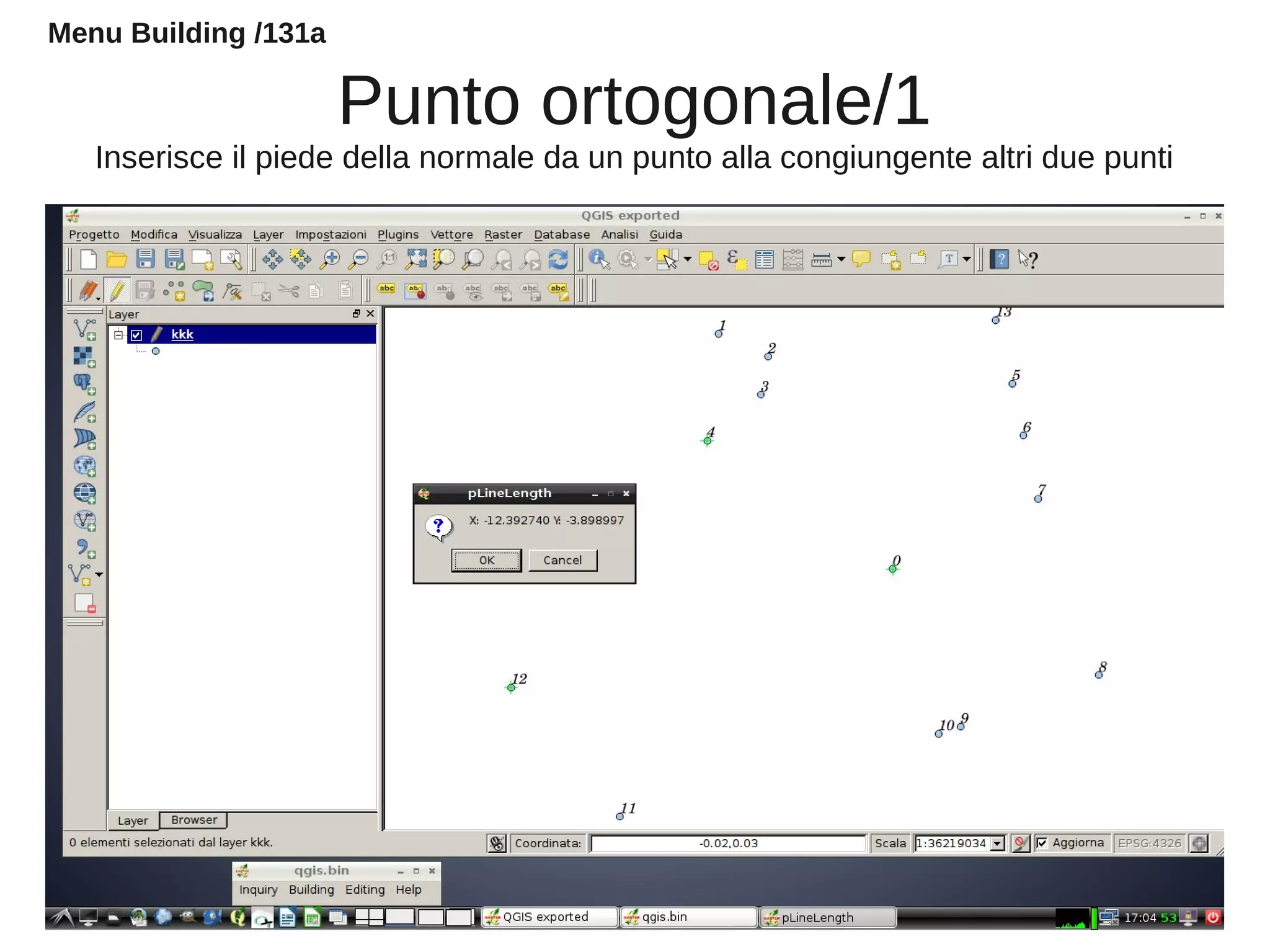Collapse the kkk layer tree node
The height and width of the screenshot is (952, 1270).
coord(118,335)
